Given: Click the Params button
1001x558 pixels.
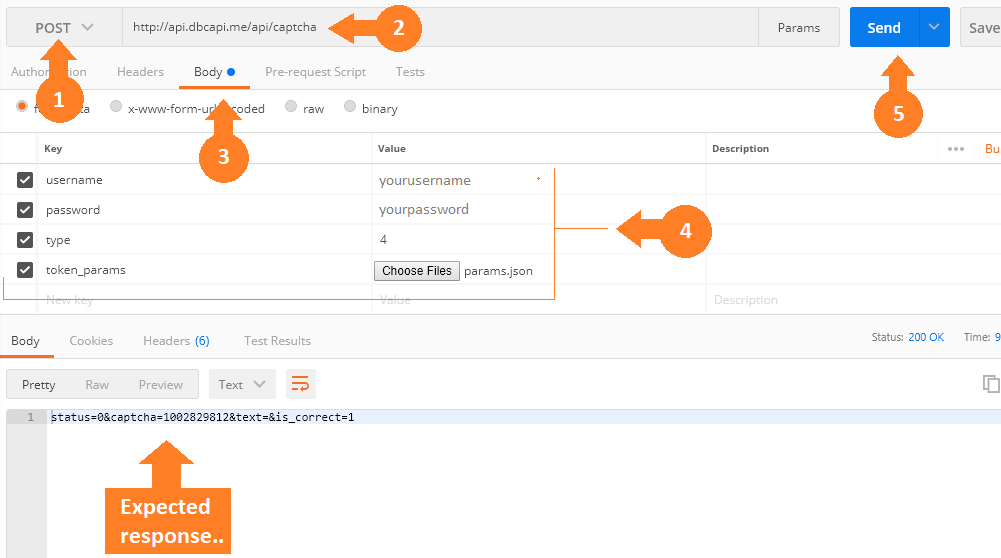Looking at the screenshot, I should (x=798, y=28).
